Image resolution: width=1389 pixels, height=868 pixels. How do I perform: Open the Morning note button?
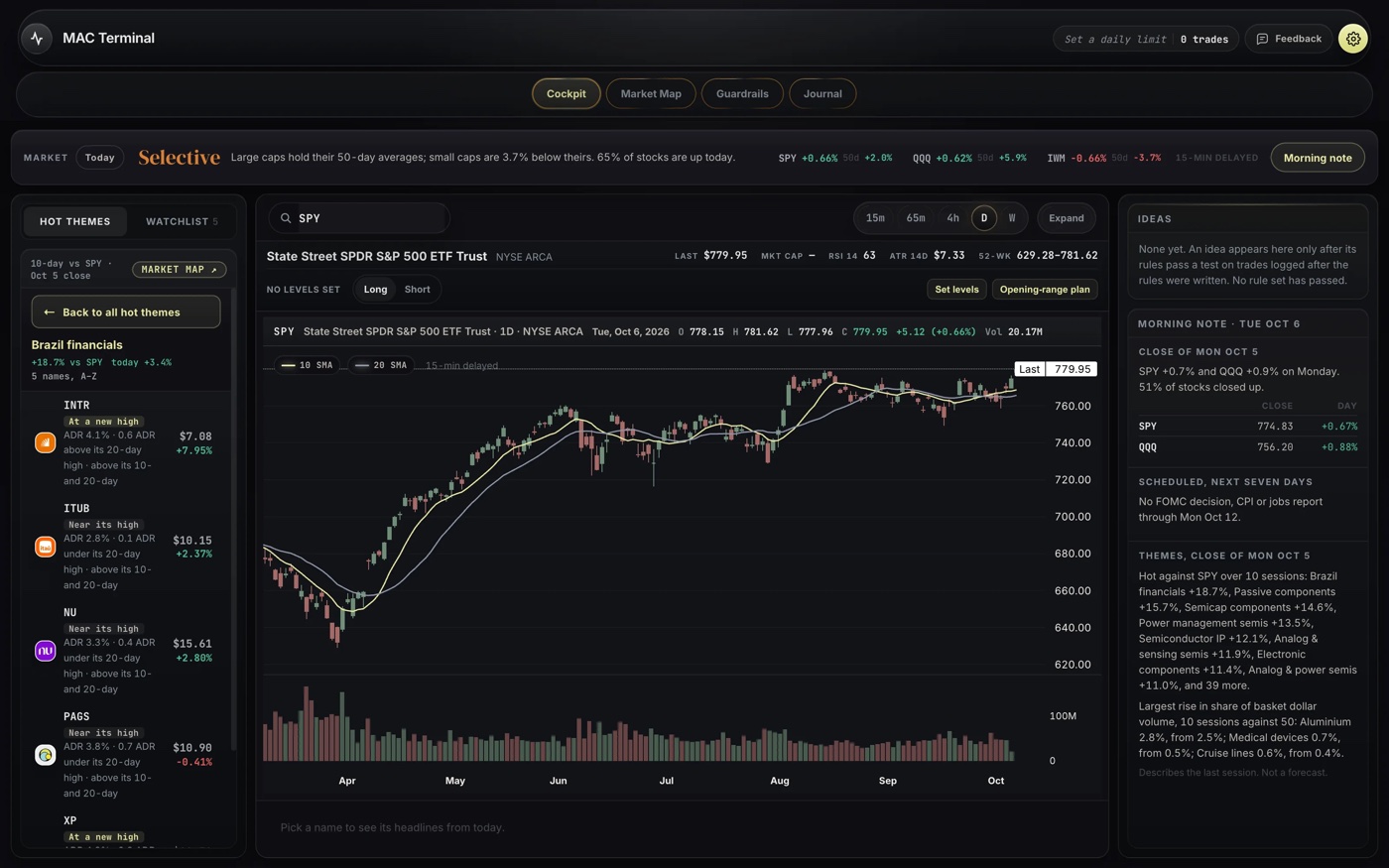[1318, 158]
